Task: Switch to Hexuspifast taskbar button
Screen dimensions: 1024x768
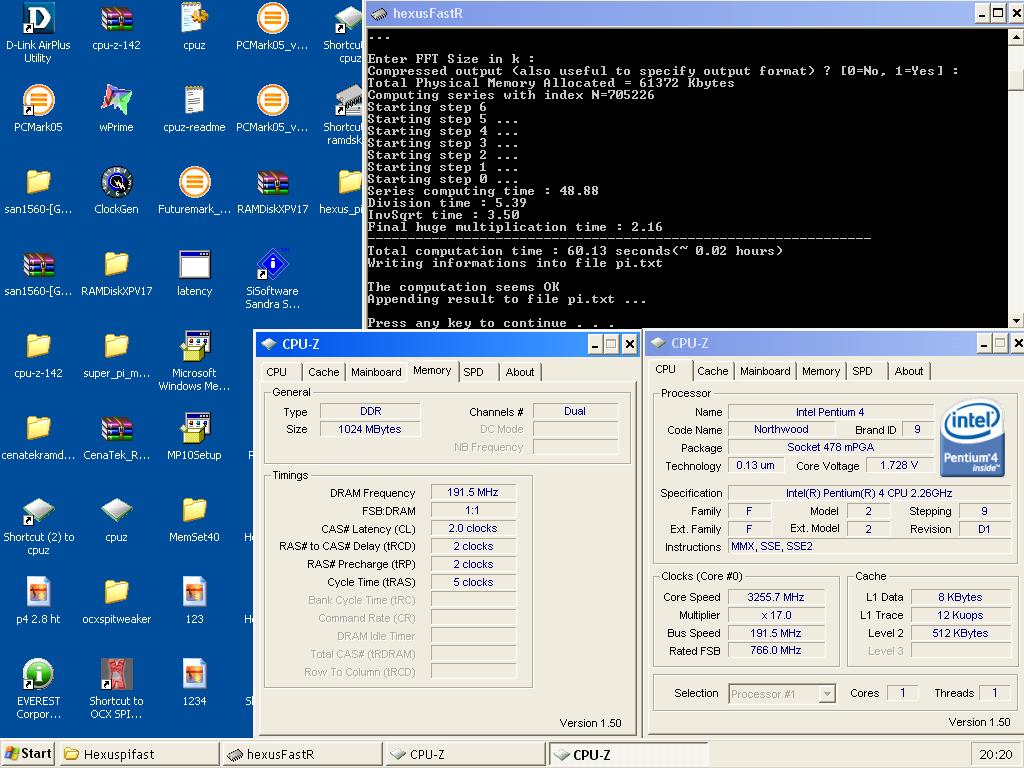Action: click(139, 754)
